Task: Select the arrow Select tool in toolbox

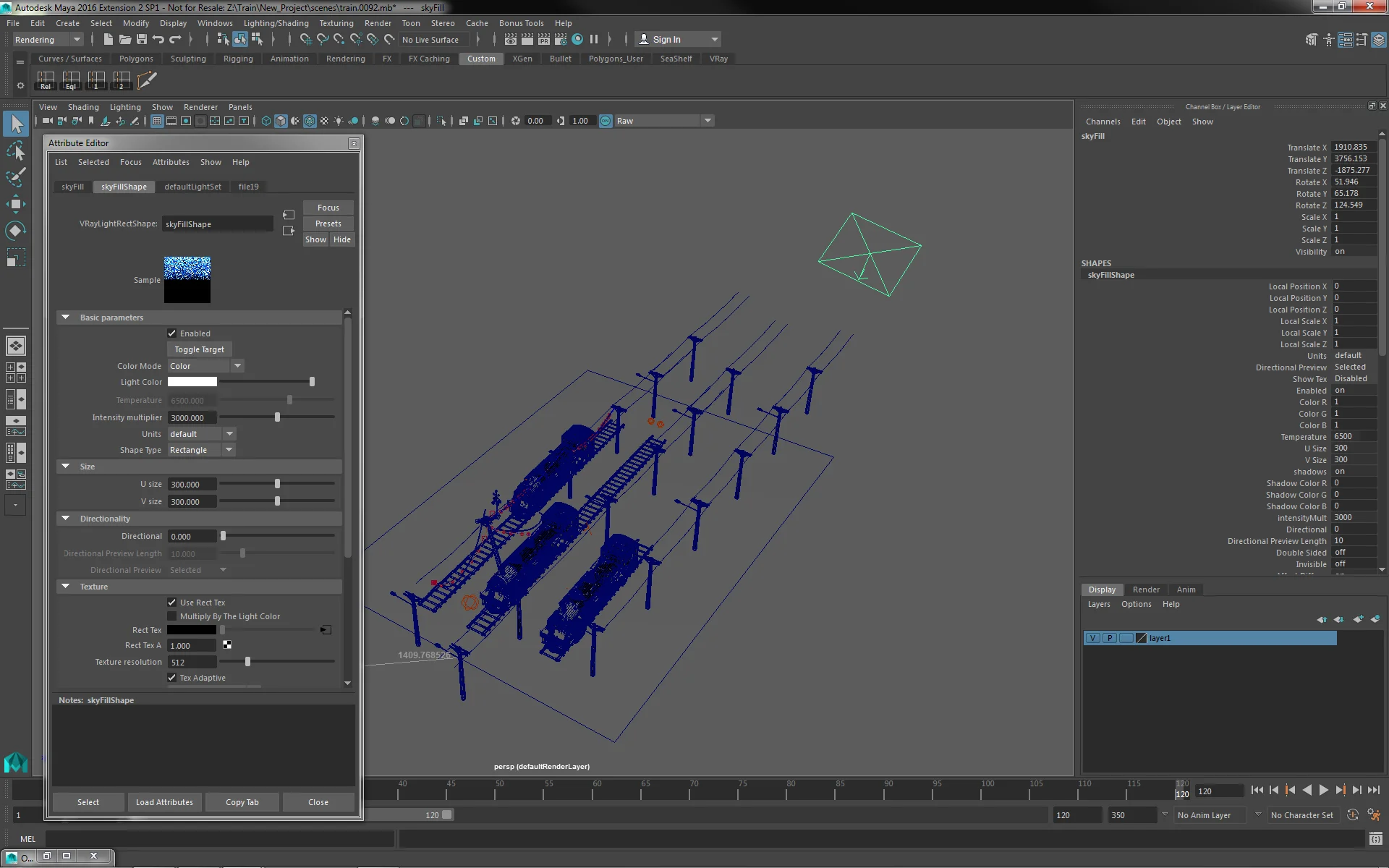Action: coord(16,124)
